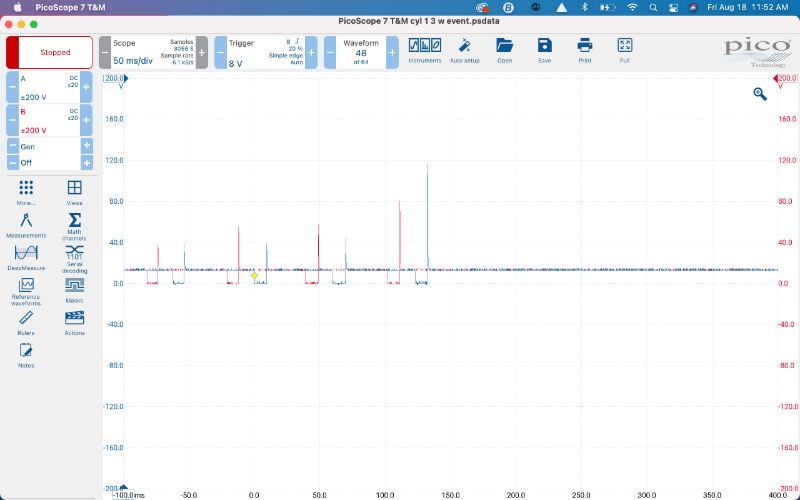800x500 pixels.
Task: Click the zoom magnifier on the graph
Action: pos(760,93)
